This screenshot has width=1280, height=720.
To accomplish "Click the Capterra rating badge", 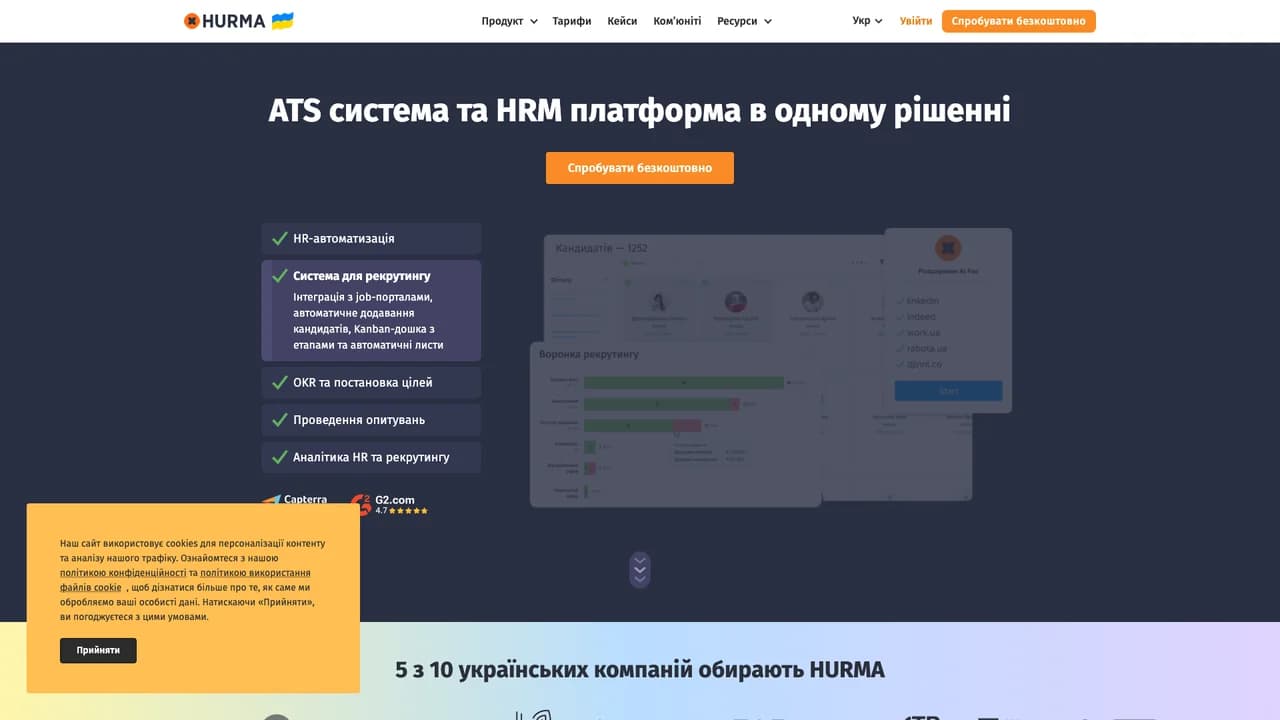I will tap(295, 500).
